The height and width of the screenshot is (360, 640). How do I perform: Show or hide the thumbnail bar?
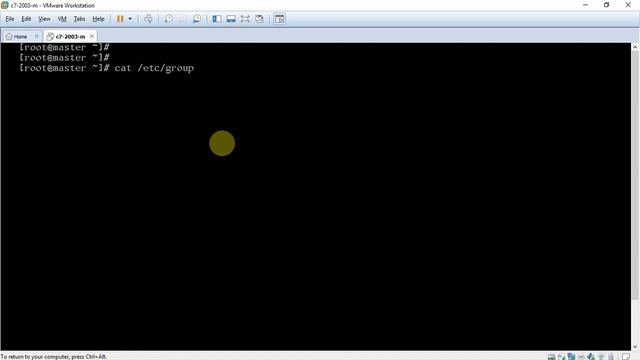click(x=231, y=19)
